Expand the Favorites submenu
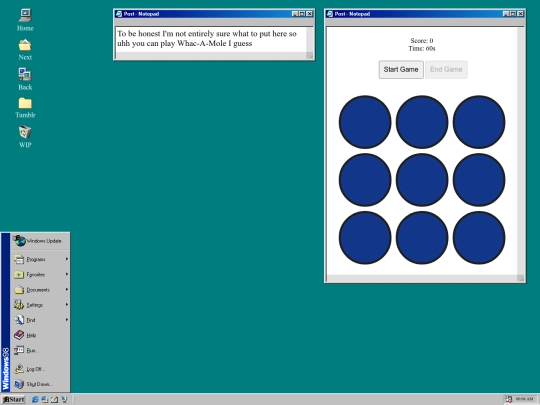Screen dimensions: 540x405 [x=40, y=274]
